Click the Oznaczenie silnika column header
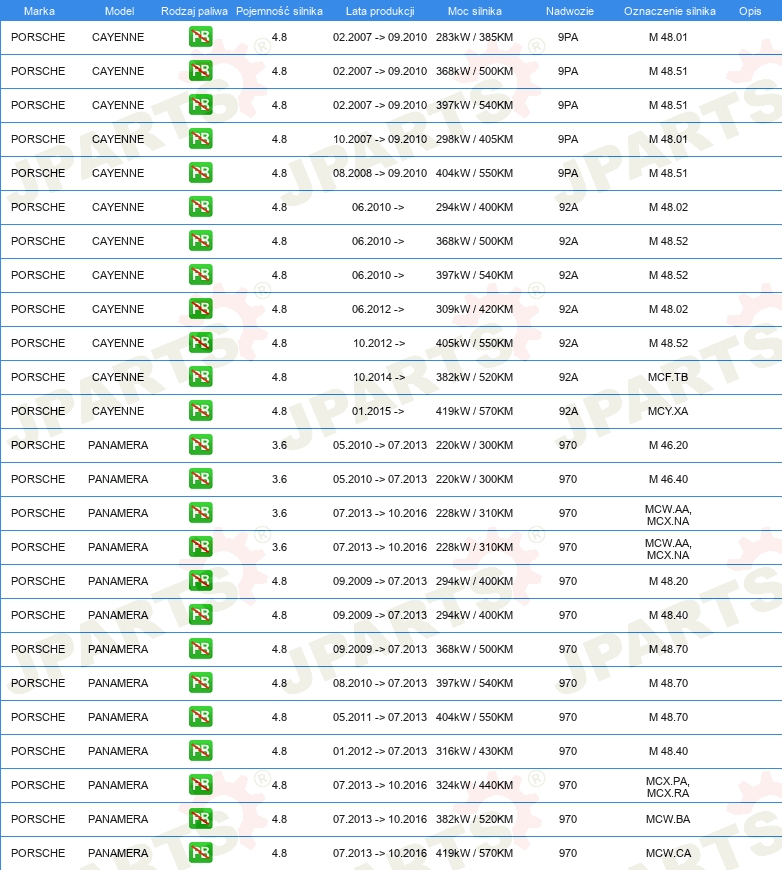The height and width of the screenshot is (870, 782). pyautogui.click(x=669, y=11)
